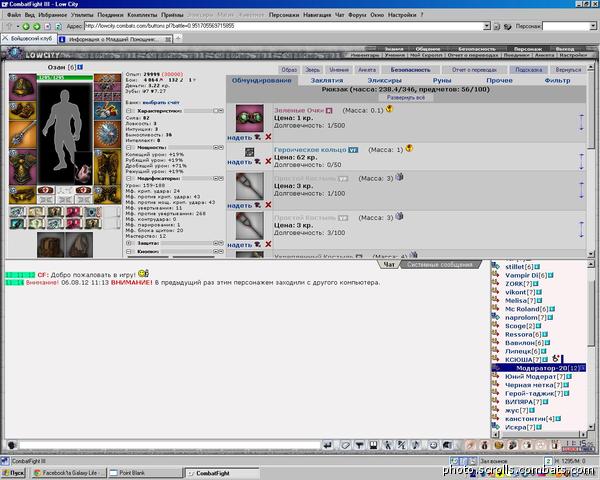
Task: Click the walking man chat icon
Action: (388, 445)
